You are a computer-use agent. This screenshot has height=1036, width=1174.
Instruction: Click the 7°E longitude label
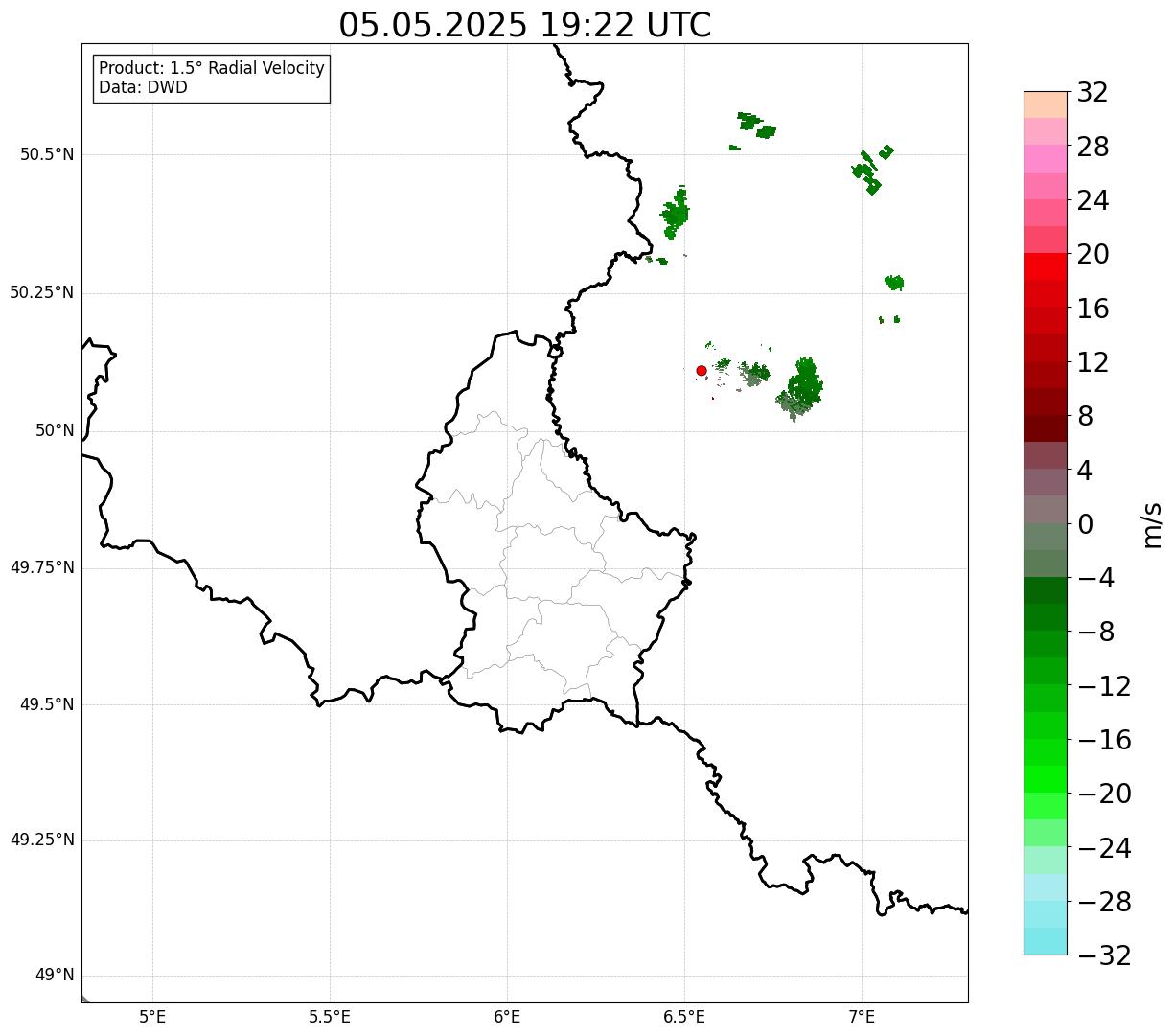(x=862, y=1017)
